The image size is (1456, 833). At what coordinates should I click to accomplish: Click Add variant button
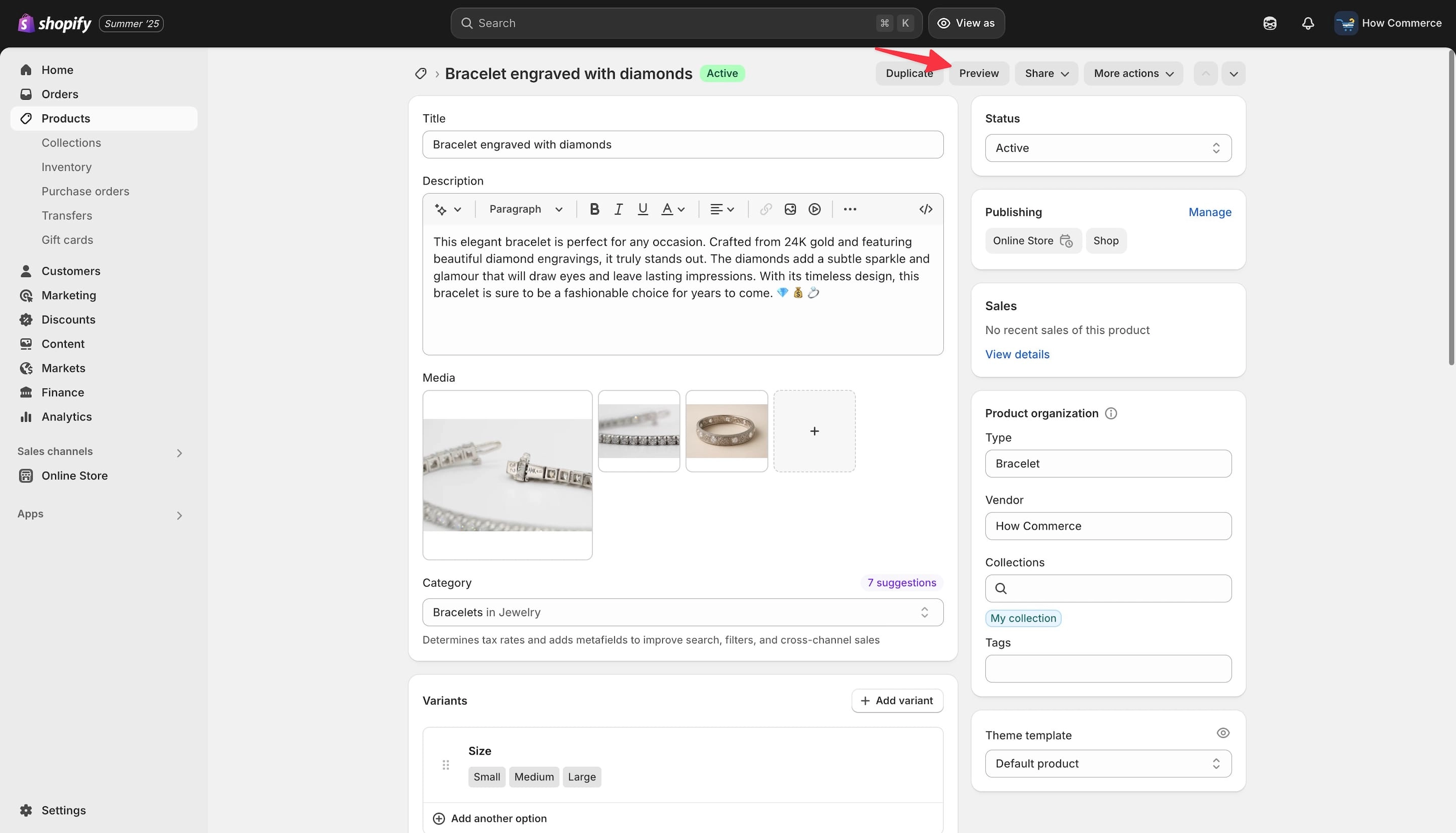897,701
